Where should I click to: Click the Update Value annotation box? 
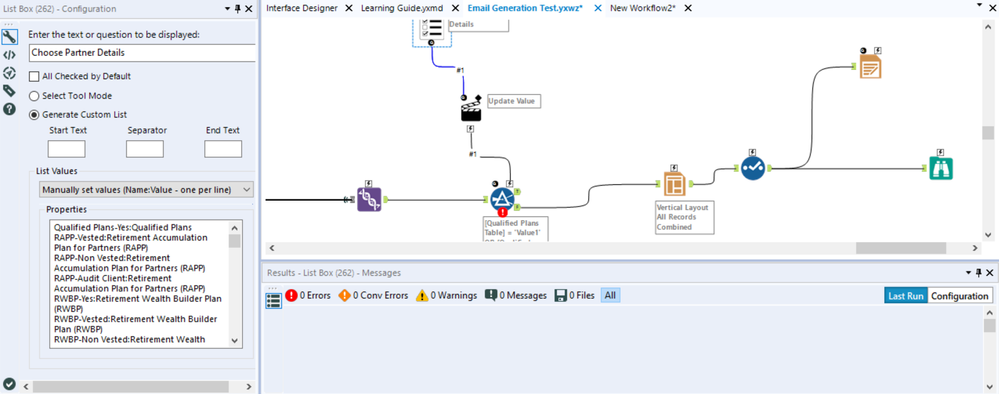(514, 101)
